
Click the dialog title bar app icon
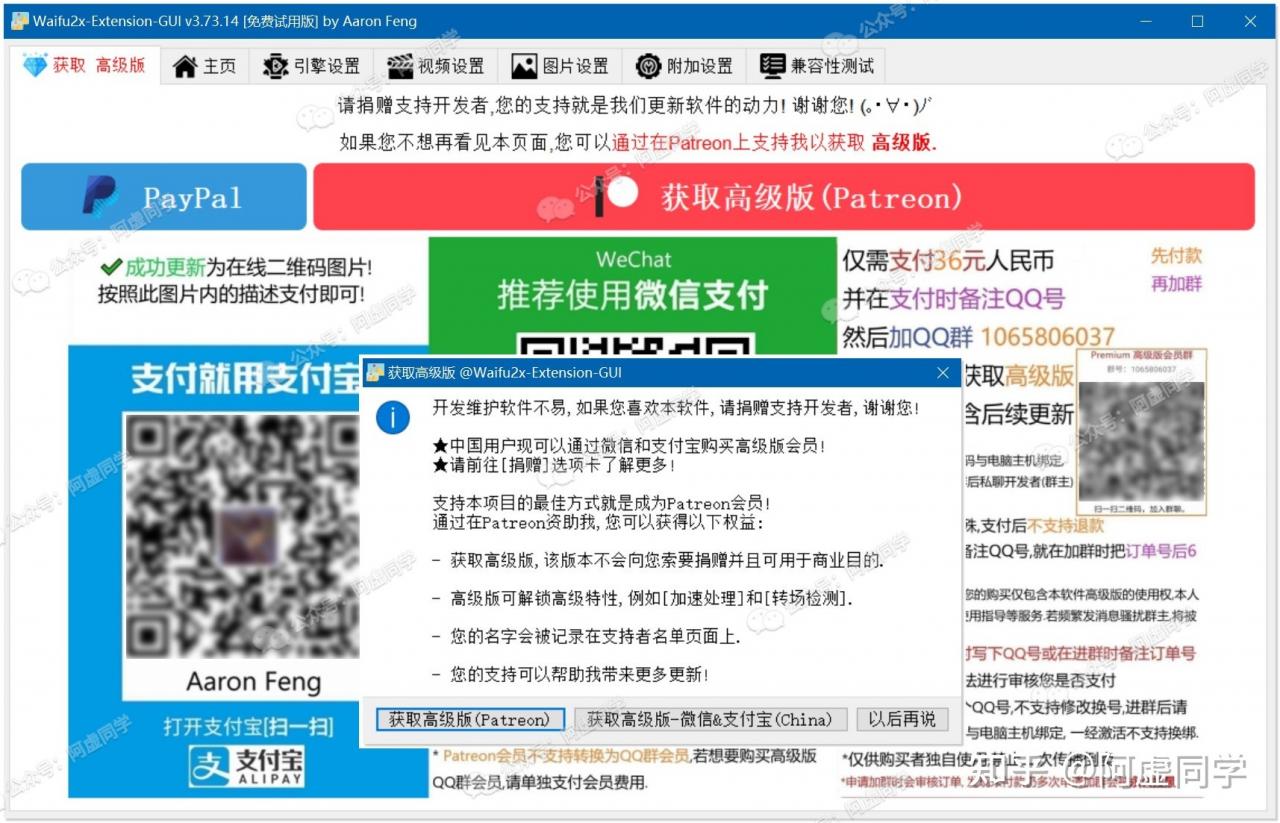click(375, 373)
